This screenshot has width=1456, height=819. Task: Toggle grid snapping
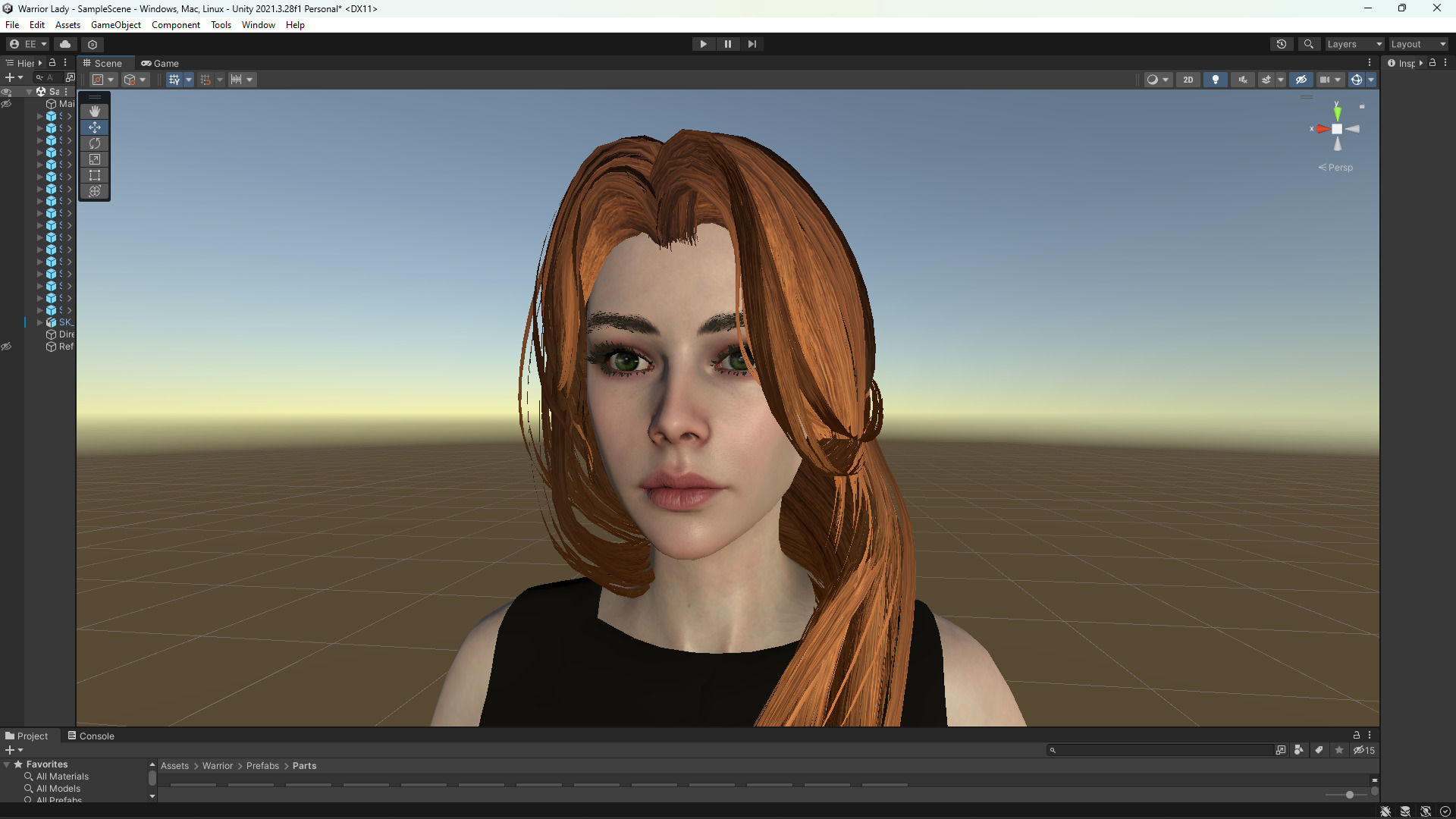(x=206, y=80)
